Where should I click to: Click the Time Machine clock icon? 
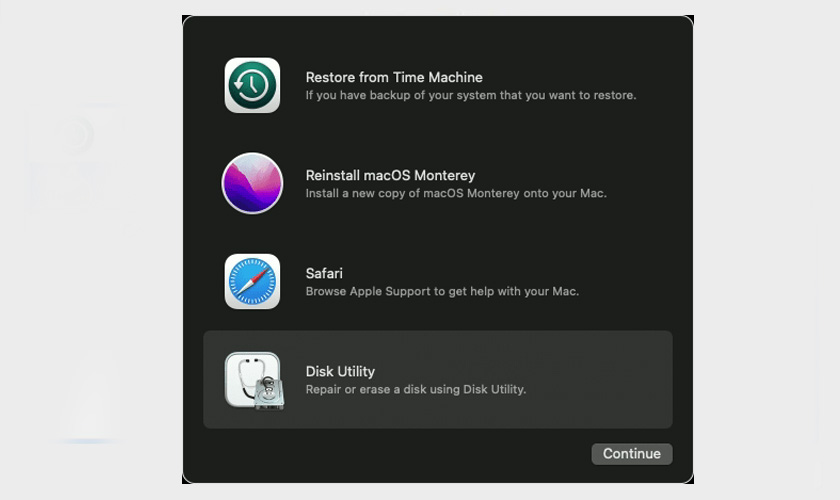(x=252, y=85)
